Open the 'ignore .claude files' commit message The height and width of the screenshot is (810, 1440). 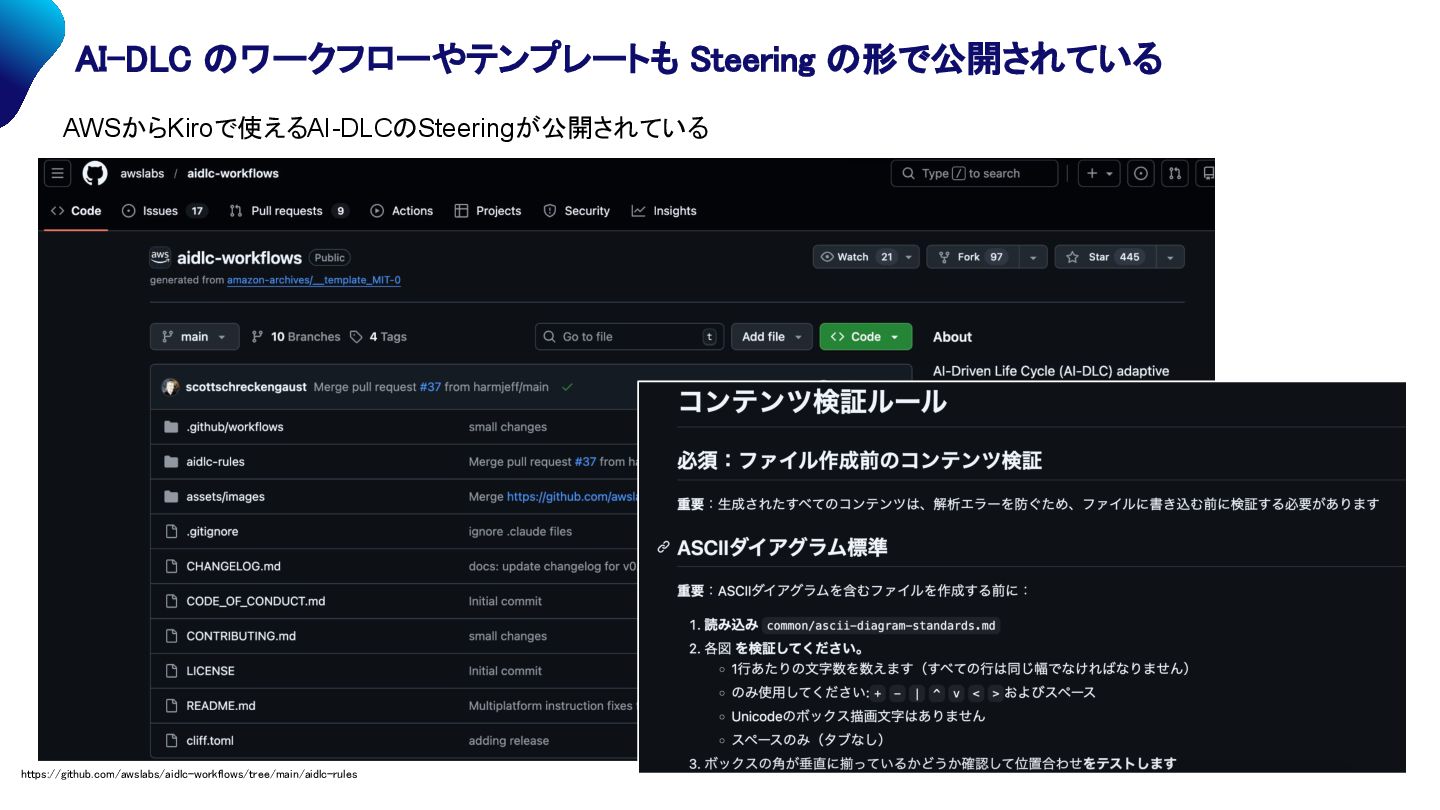coord(520,532)
